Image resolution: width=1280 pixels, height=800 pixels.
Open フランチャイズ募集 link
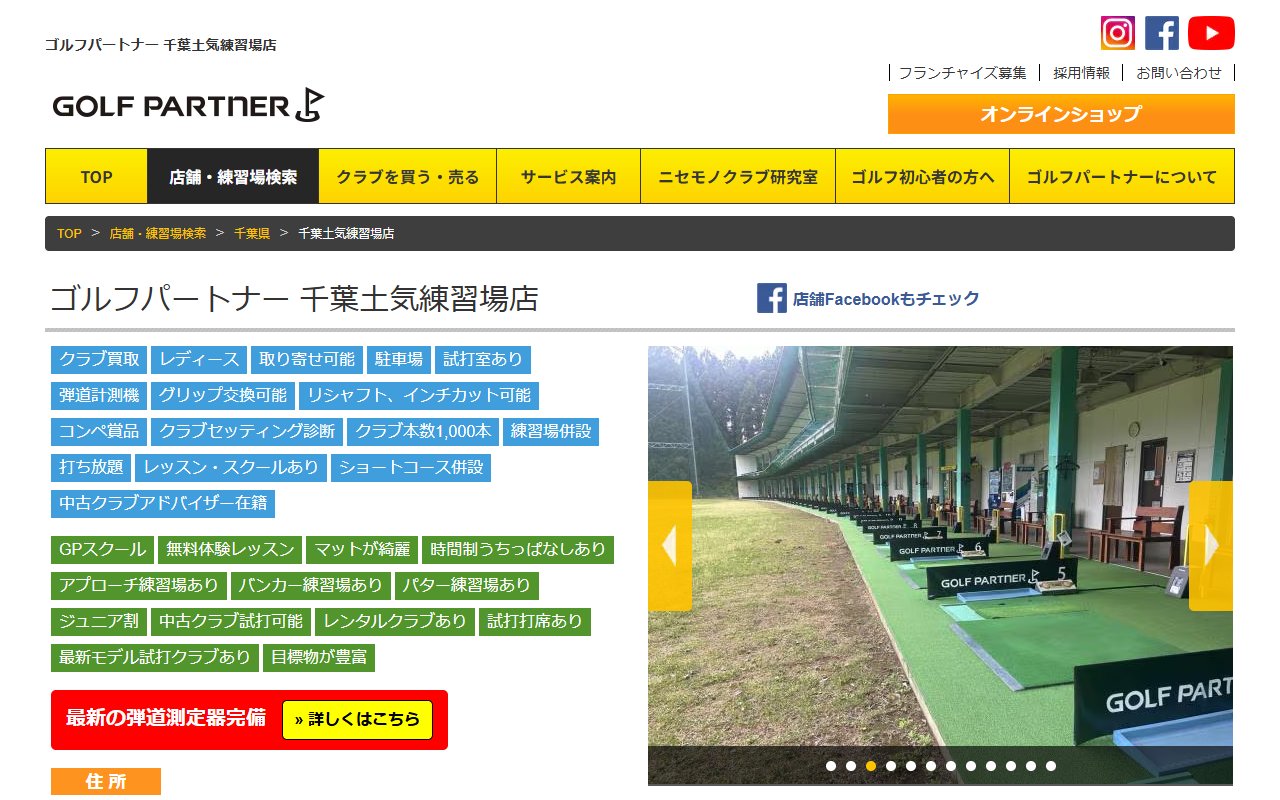pyautogui.click(x=962, y=73)
